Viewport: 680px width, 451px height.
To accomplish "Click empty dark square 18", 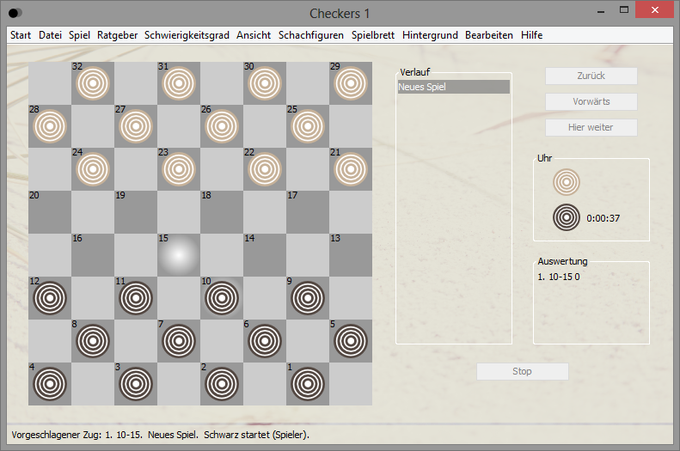I will pos(222,212).
